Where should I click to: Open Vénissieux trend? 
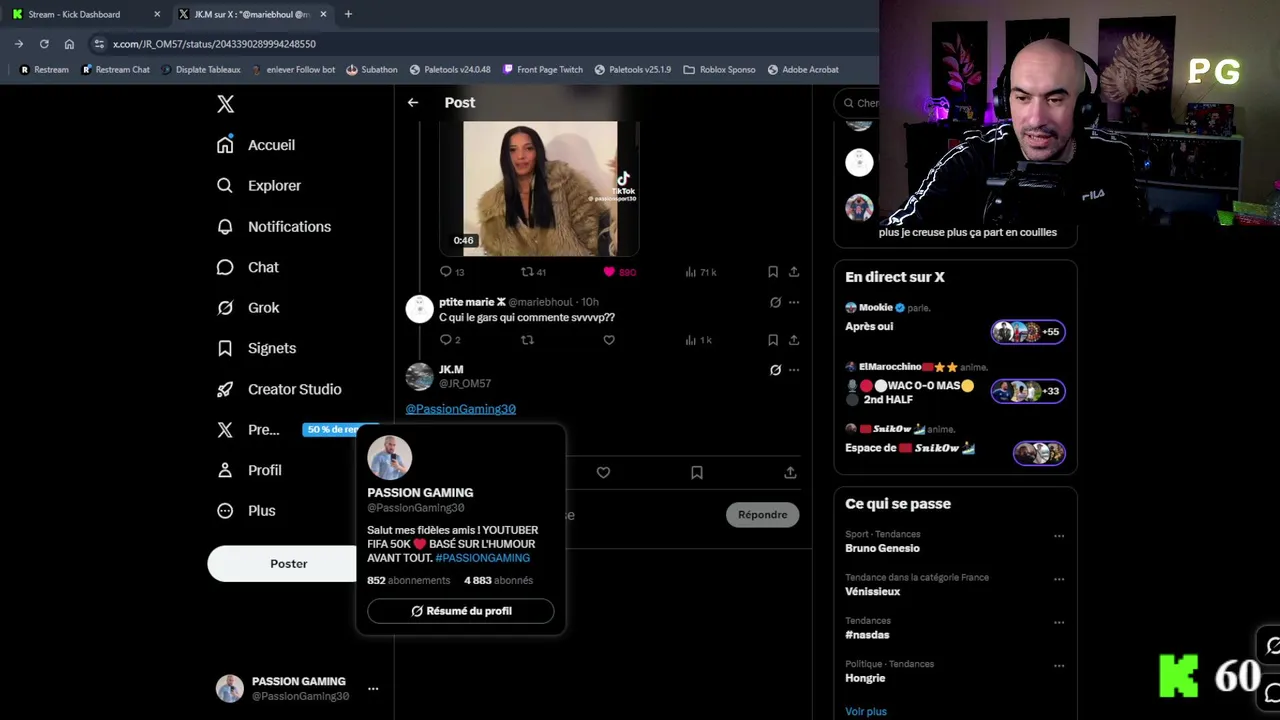pos(872,591)
